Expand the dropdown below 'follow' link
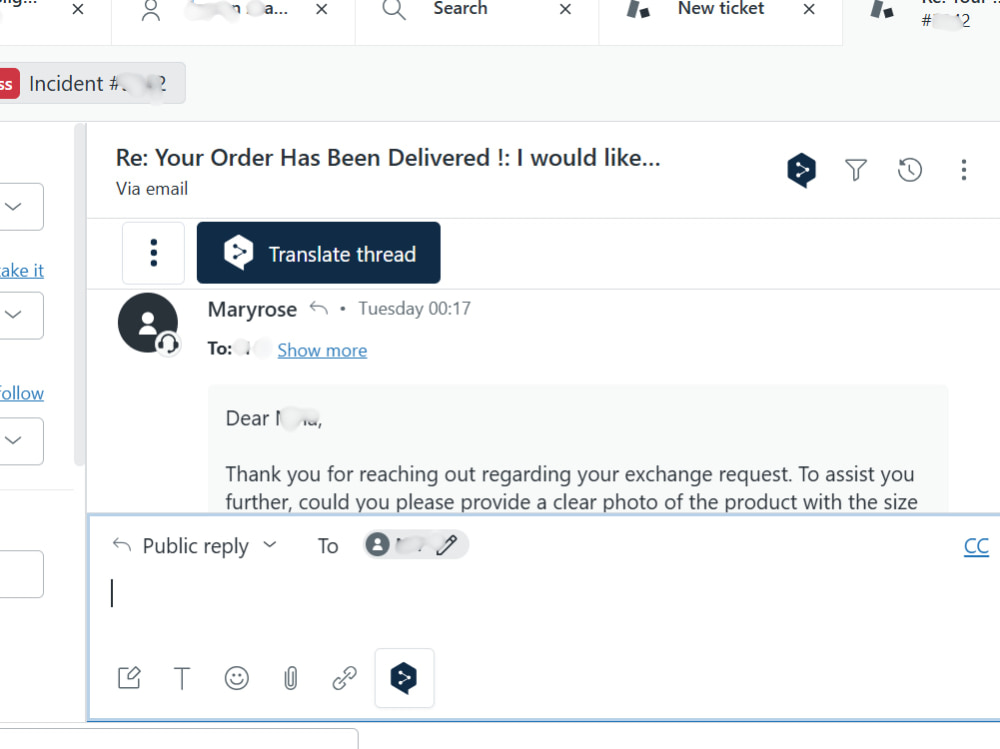 (13, 440)
